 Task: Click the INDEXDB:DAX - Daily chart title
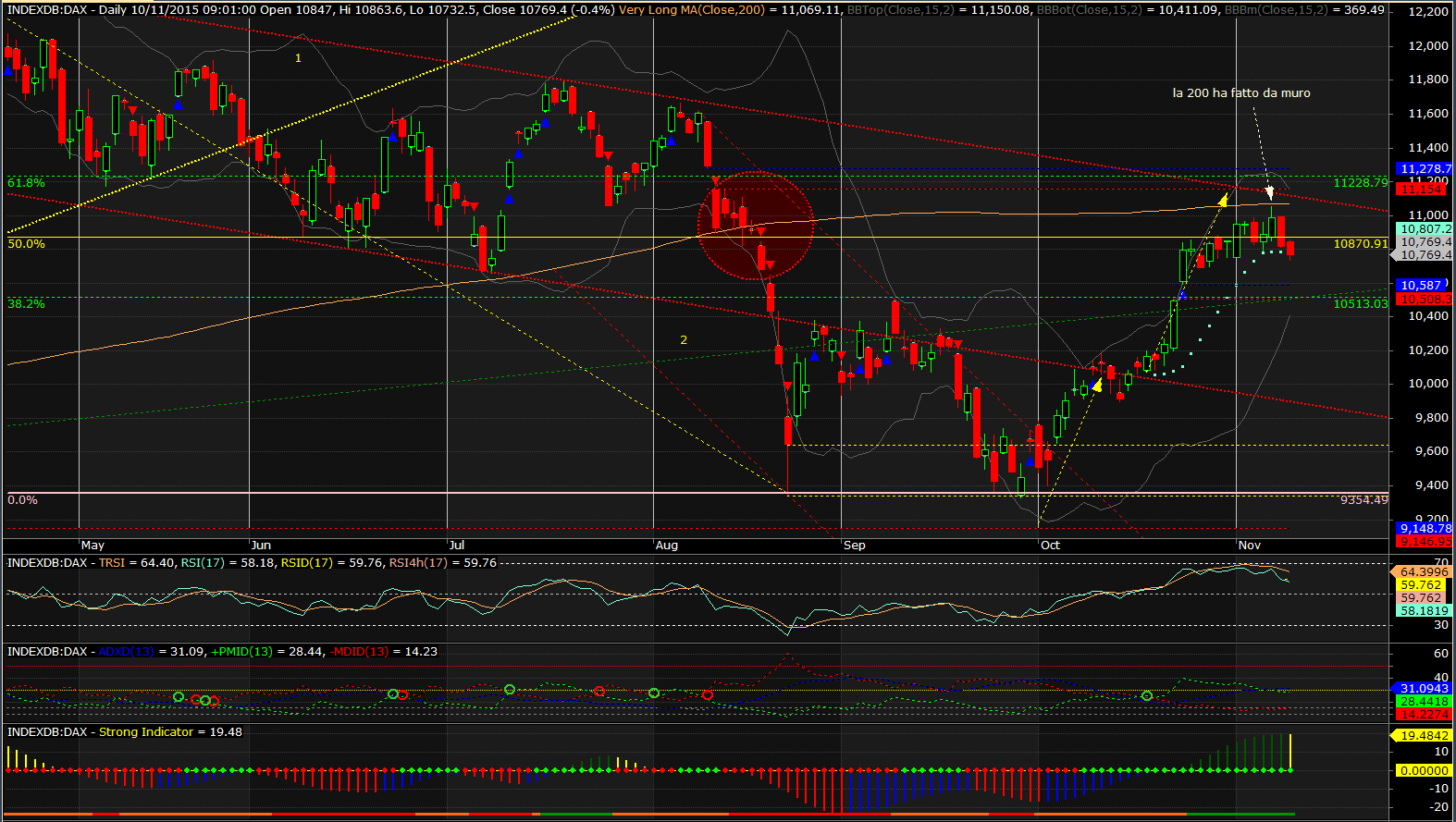coord(68,9)
